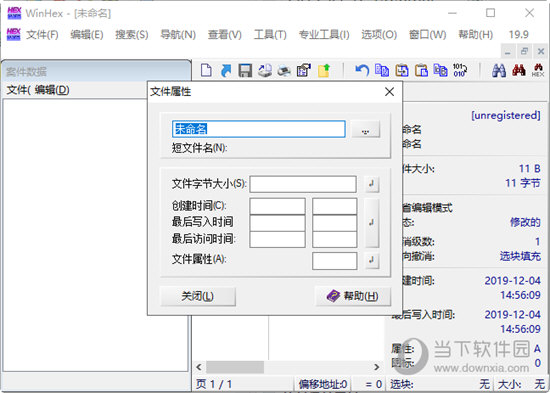Open the 专业工具(I) menu
Image resolution: width=550 pixels, height=393 pixels.
tap(324, 34)
